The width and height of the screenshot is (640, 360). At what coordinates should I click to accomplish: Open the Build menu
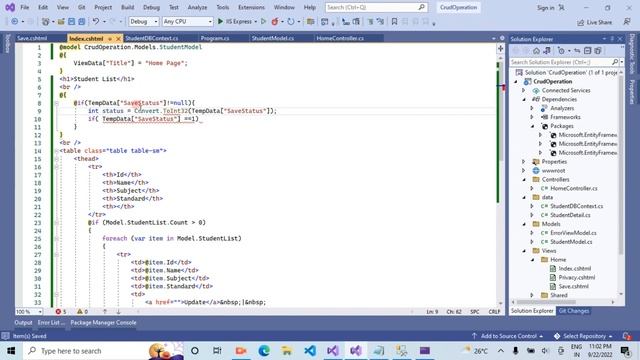coord(127,7)
